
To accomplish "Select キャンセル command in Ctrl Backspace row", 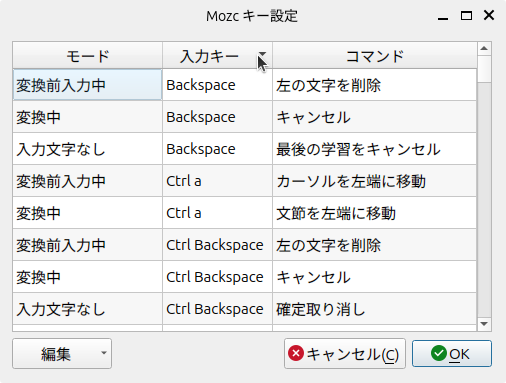I will pyautogui.click(x=375, y=277).
